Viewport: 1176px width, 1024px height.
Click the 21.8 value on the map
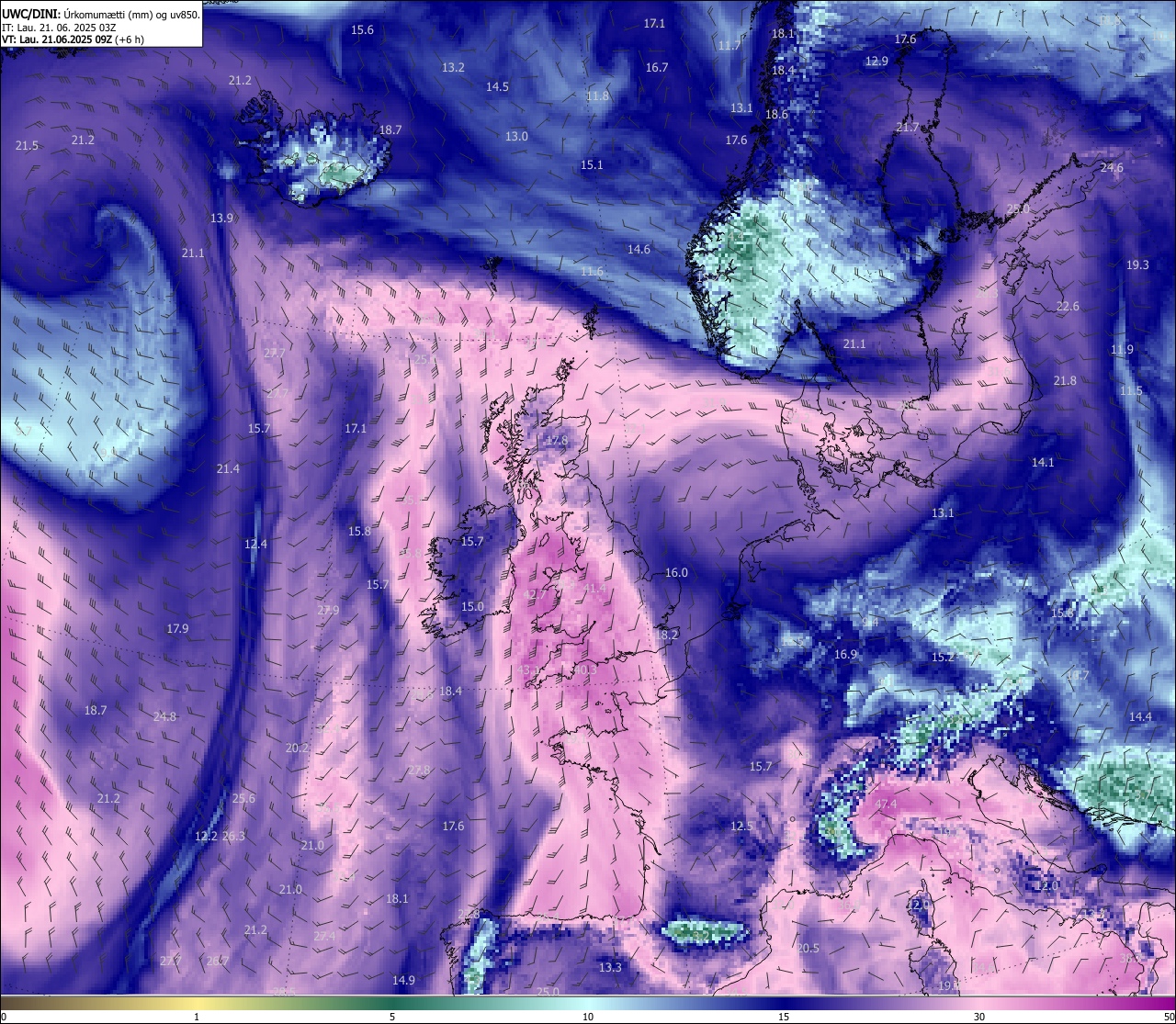click(x=1065, y=381)
